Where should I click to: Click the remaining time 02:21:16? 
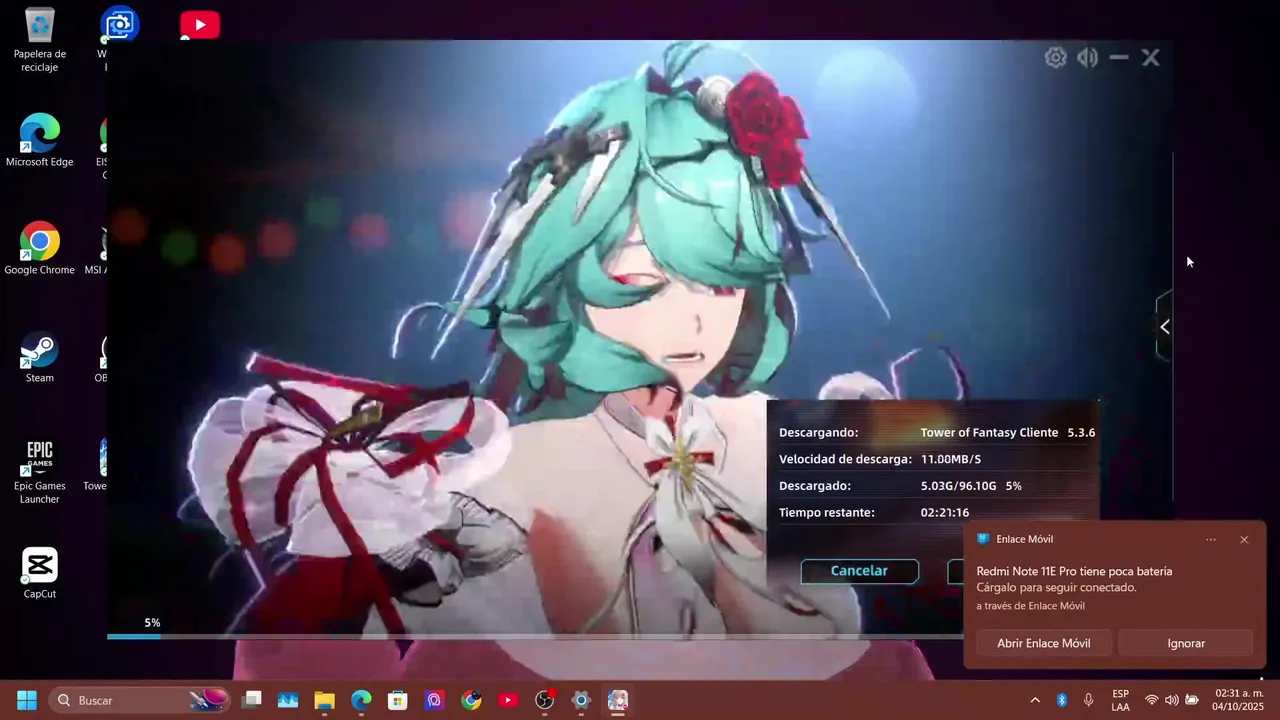tap(945, 513)
